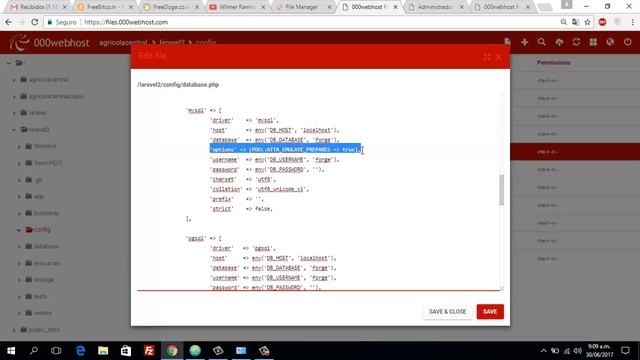Expand the database folder arrow
Image resolution: width=640 pixels, height=360 pixels.
(19, 247)
